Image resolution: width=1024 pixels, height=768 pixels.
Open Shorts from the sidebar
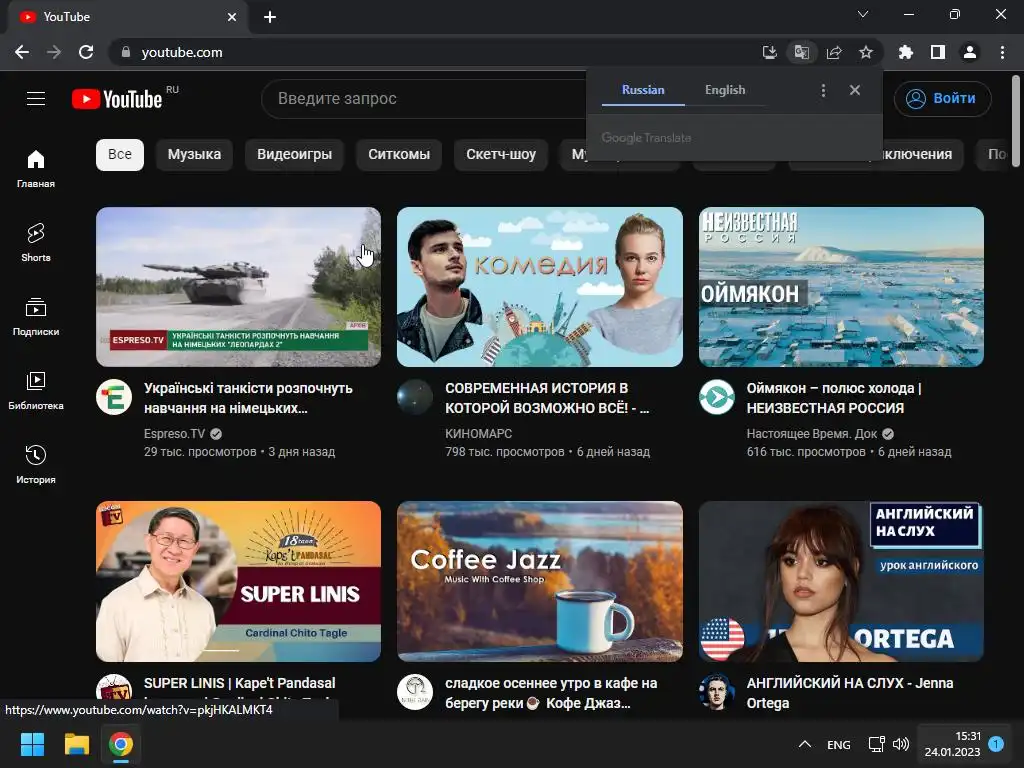[36, 242]
